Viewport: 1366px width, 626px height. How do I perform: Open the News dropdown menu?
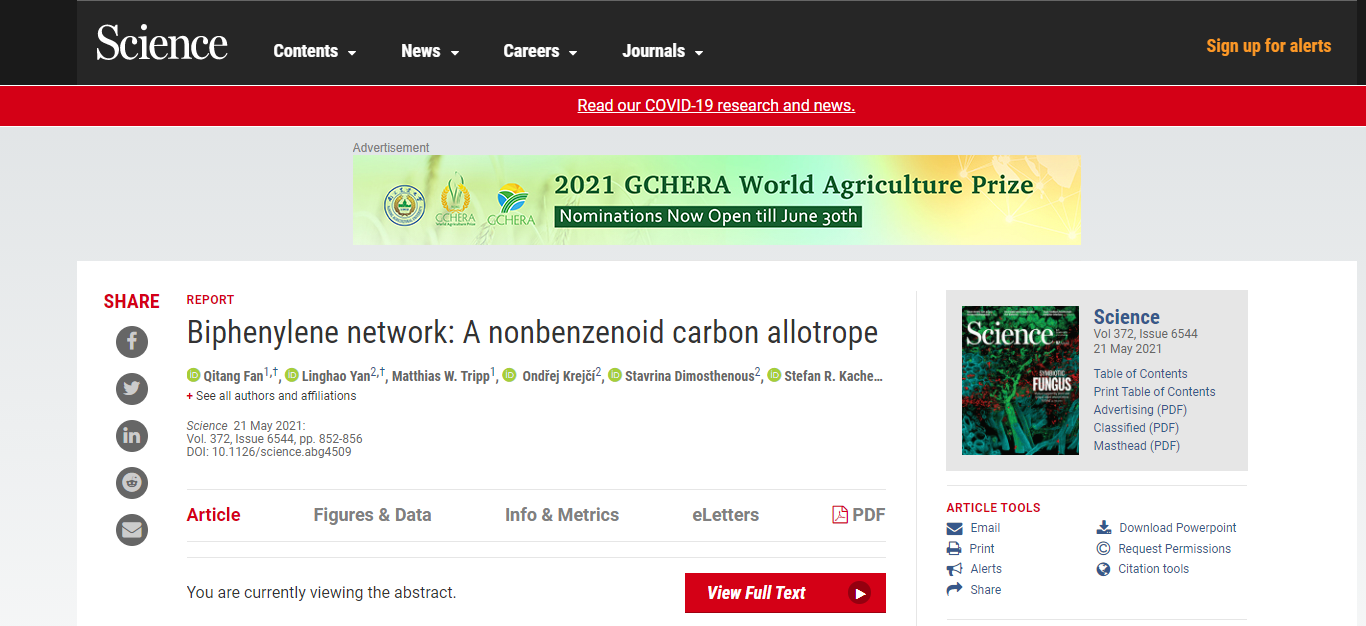pos(430,51)
